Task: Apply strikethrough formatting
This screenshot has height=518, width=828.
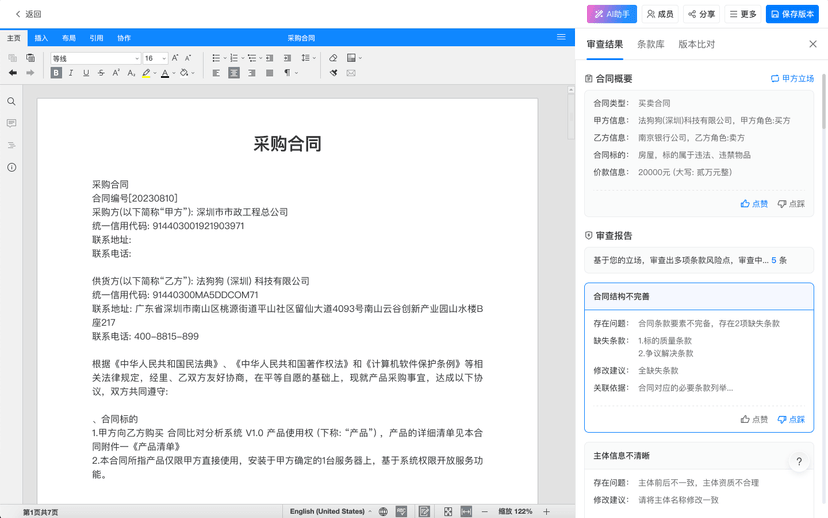Action: pyautogui.click(x=101, y=73)
